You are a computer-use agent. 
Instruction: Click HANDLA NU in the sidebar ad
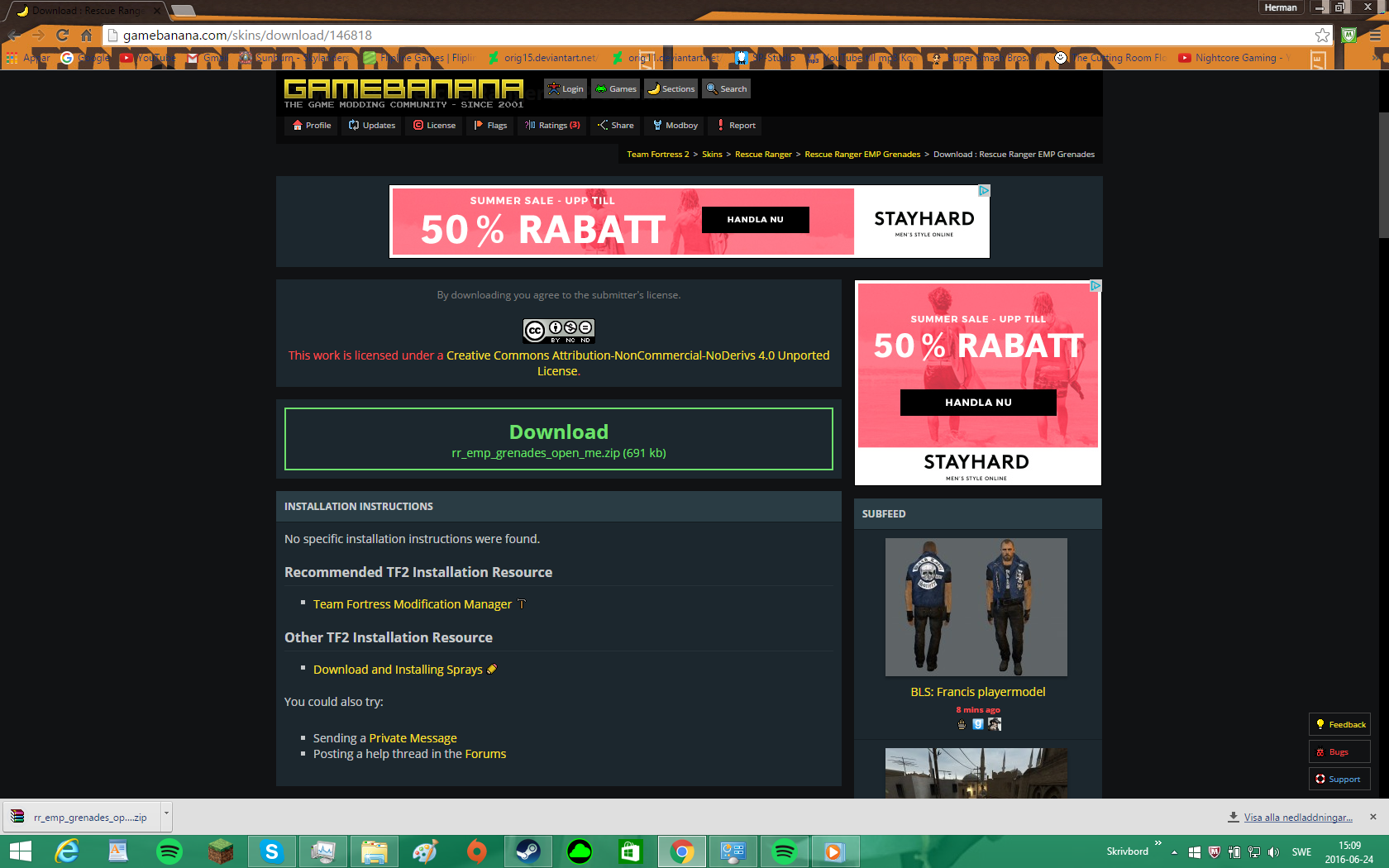click(x=978, y=403)
